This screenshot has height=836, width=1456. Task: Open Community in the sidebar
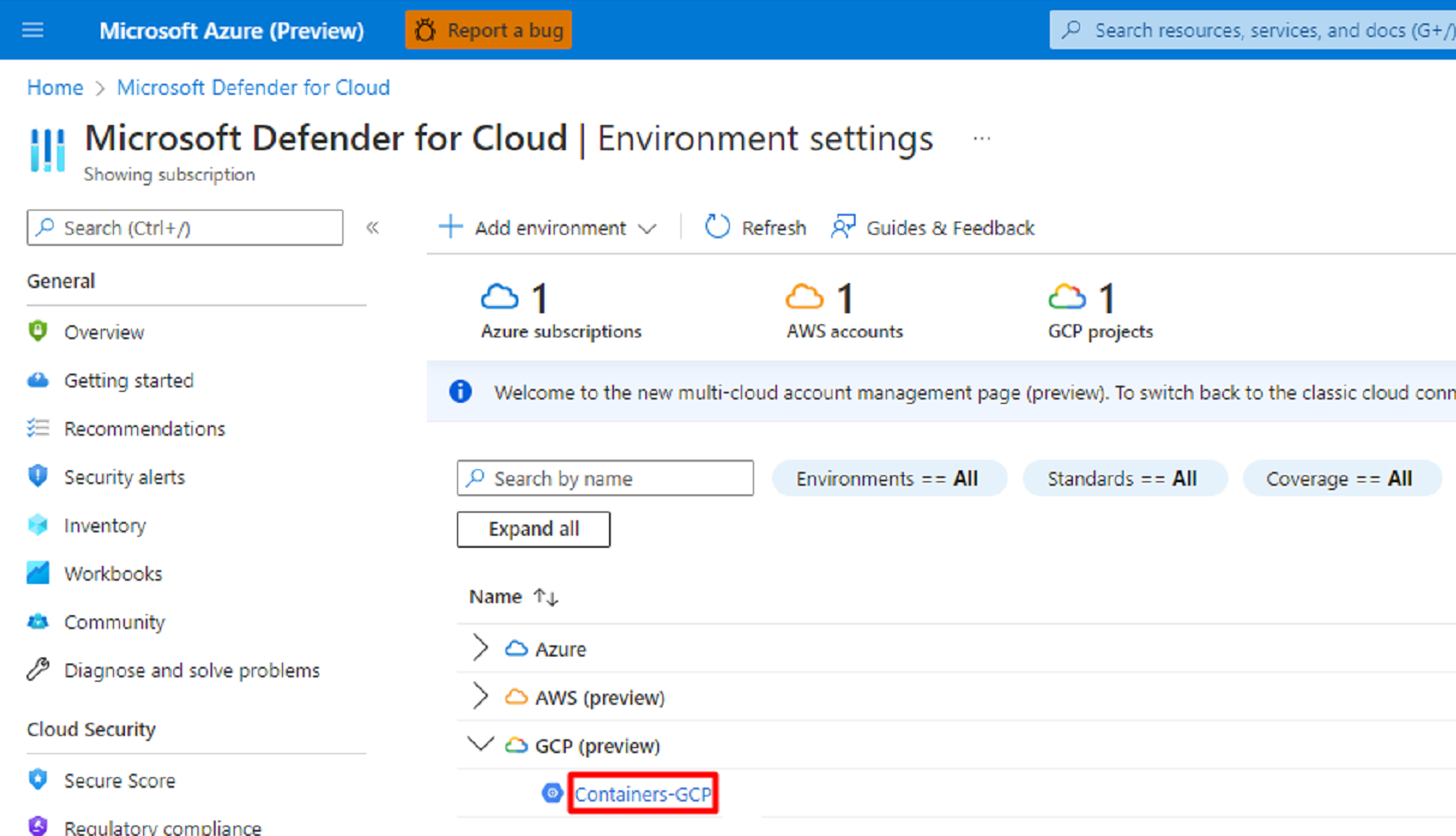(x=114, y=622)
